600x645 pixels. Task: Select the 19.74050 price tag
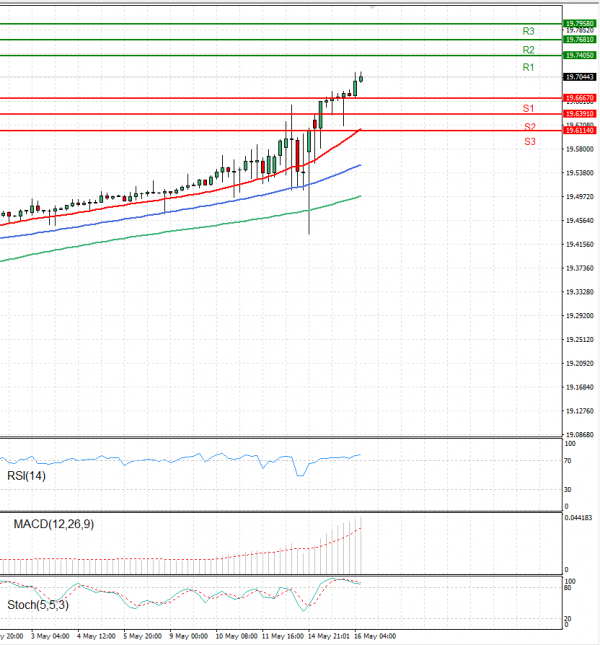click(x=579, y=55)
